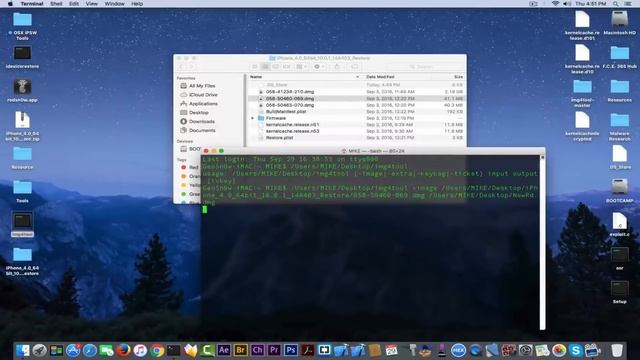Open After Effects from the Dock

pos(224,350)
